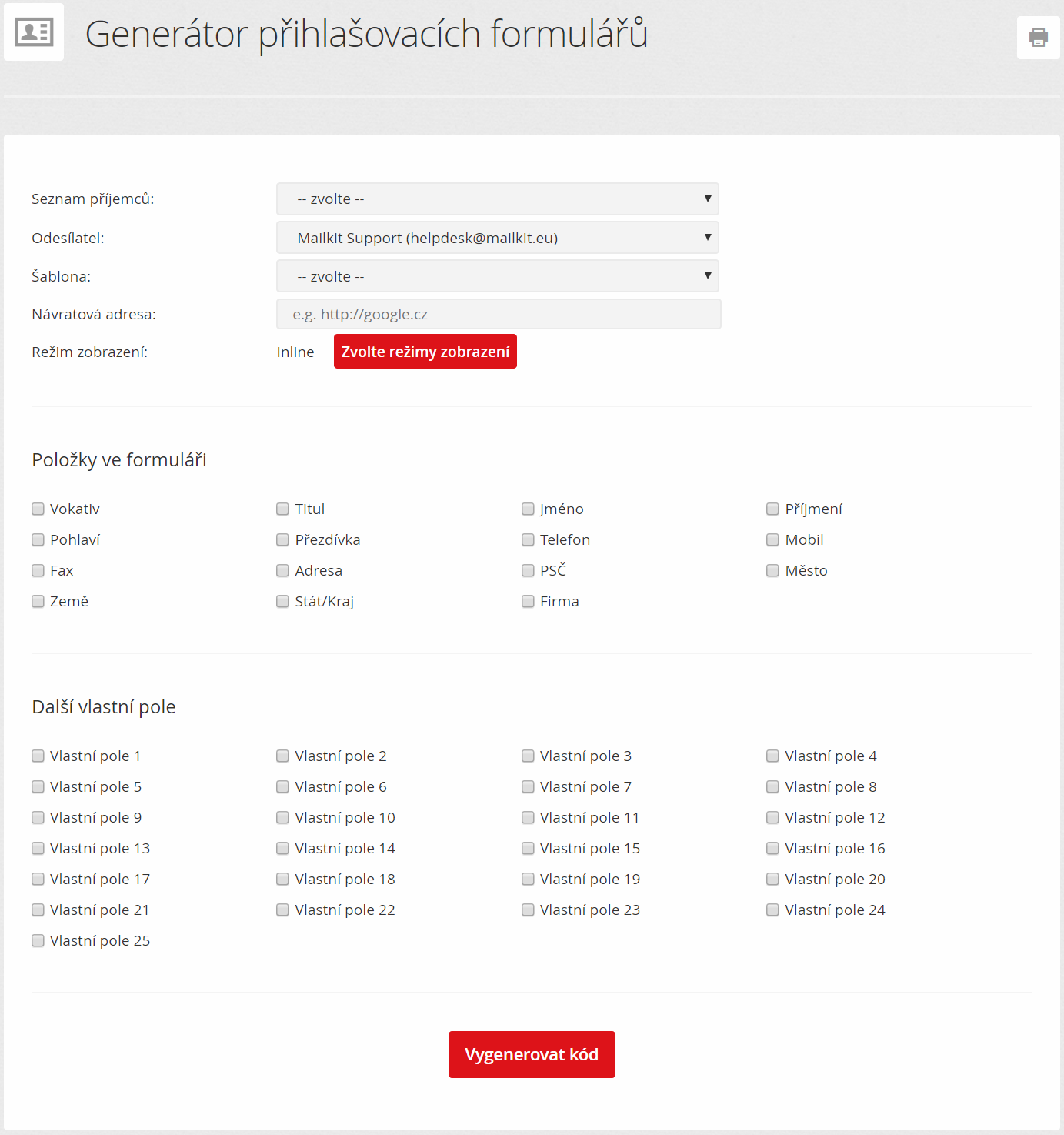Click Zvolte režimy zobrazení button

[x=425, y=352]
